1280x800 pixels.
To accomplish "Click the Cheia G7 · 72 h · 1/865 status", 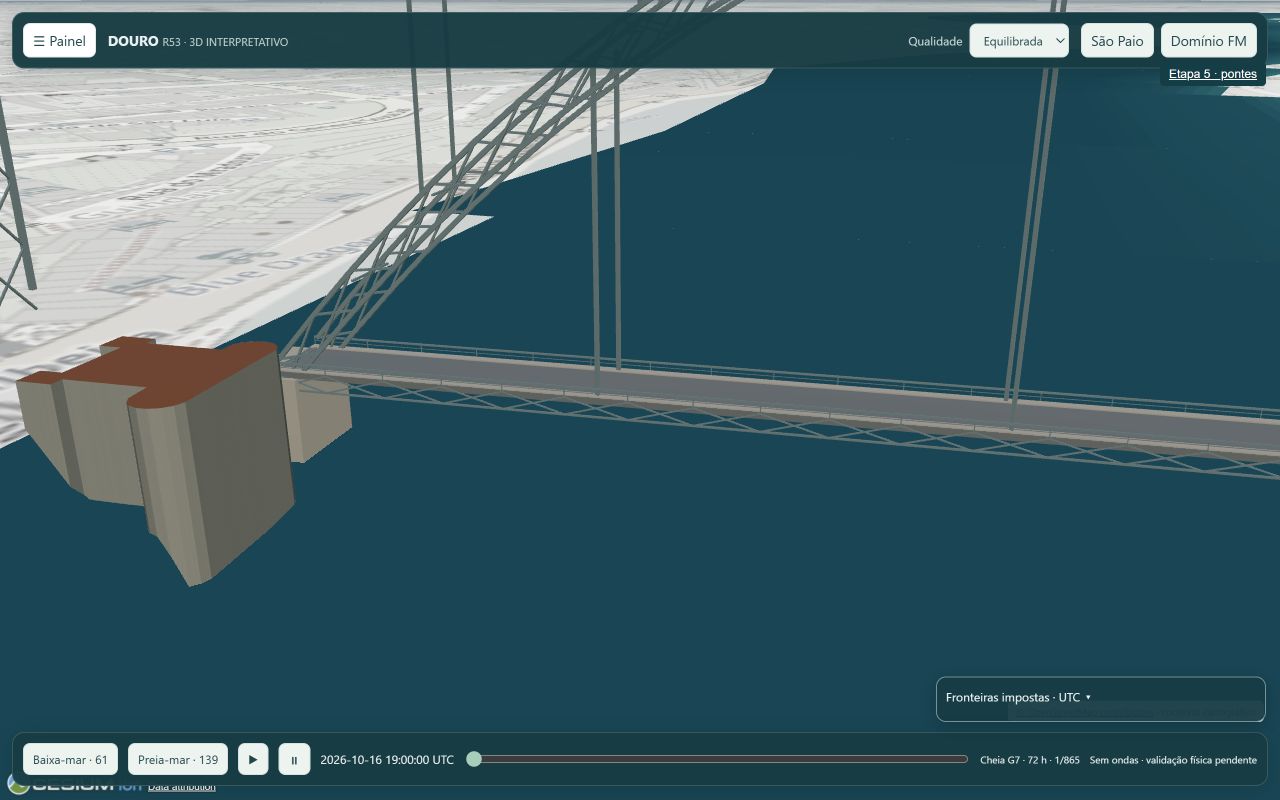I will [1030, 760].
